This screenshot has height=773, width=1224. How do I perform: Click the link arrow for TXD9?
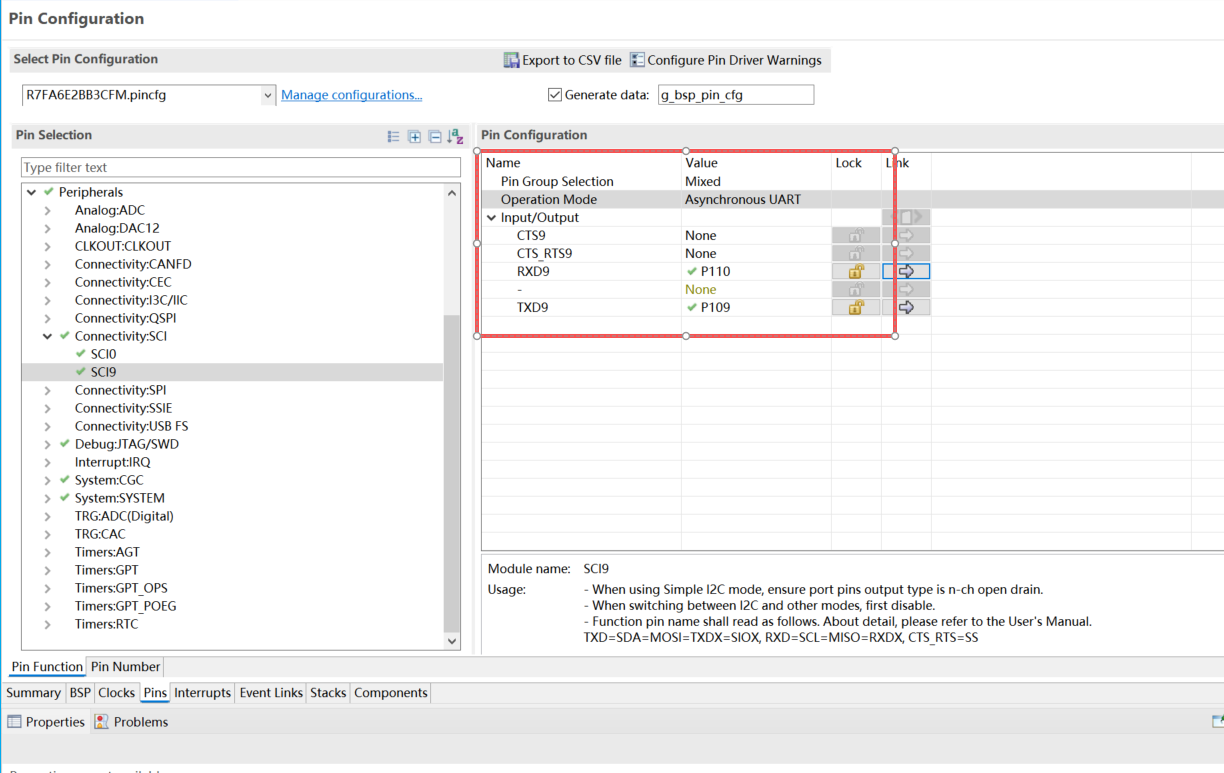click(906, 307)
